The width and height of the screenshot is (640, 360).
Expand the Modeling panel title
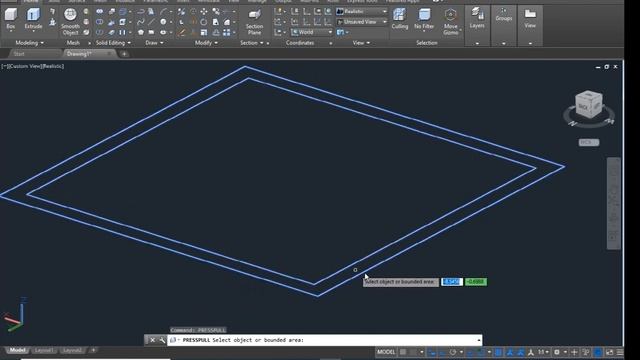click(29, 43)
